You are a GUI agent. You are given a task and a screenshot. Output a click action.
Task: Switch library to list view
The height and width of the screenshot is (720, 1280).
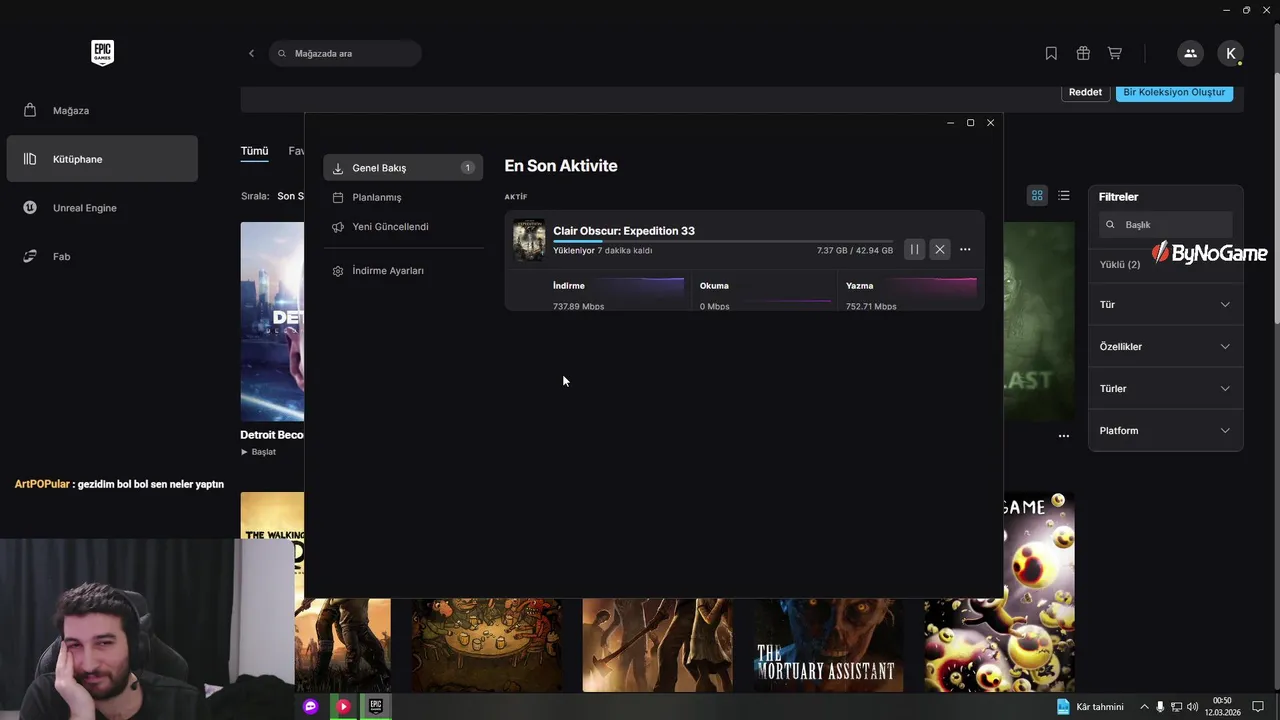[1064, 195]
